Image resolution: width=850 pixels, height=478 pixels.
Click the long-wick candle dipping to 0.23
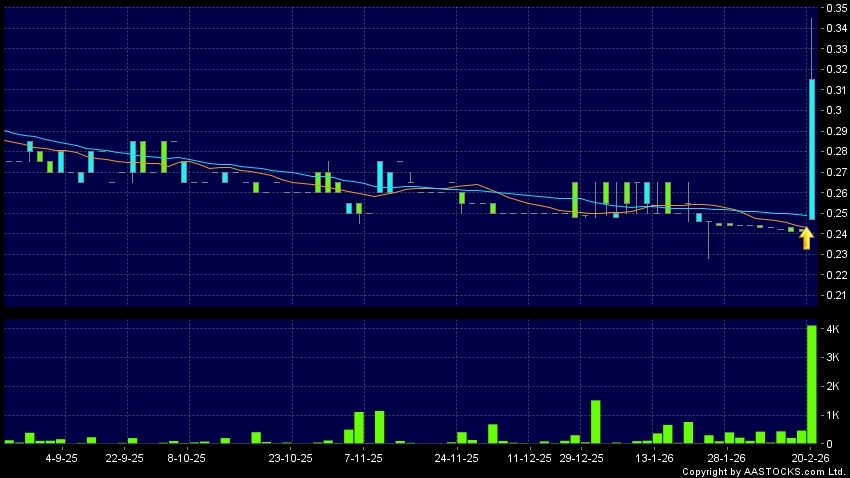(x=709, y=238)
